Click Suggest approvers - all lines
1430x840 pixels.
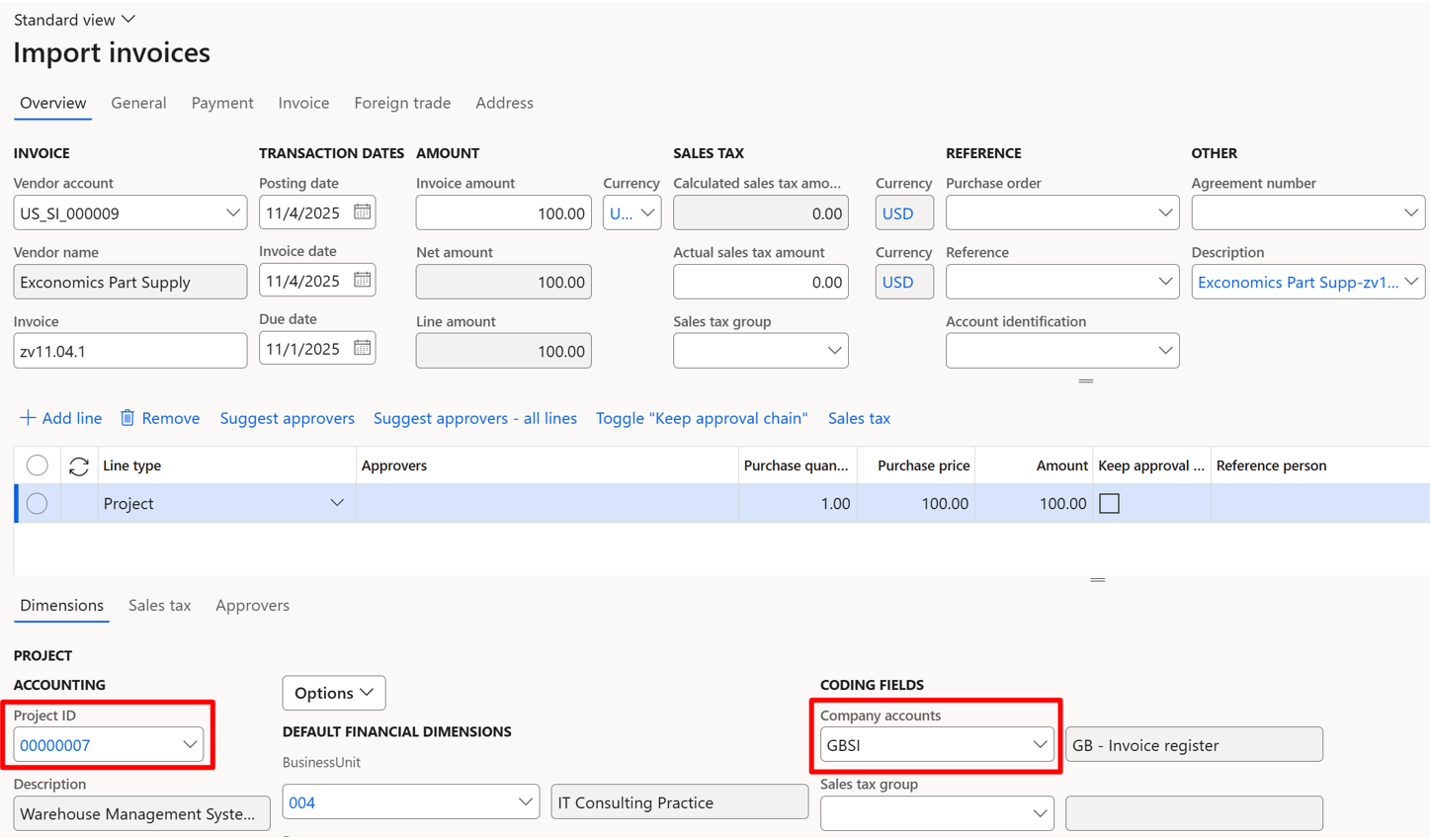click(474, 418)
